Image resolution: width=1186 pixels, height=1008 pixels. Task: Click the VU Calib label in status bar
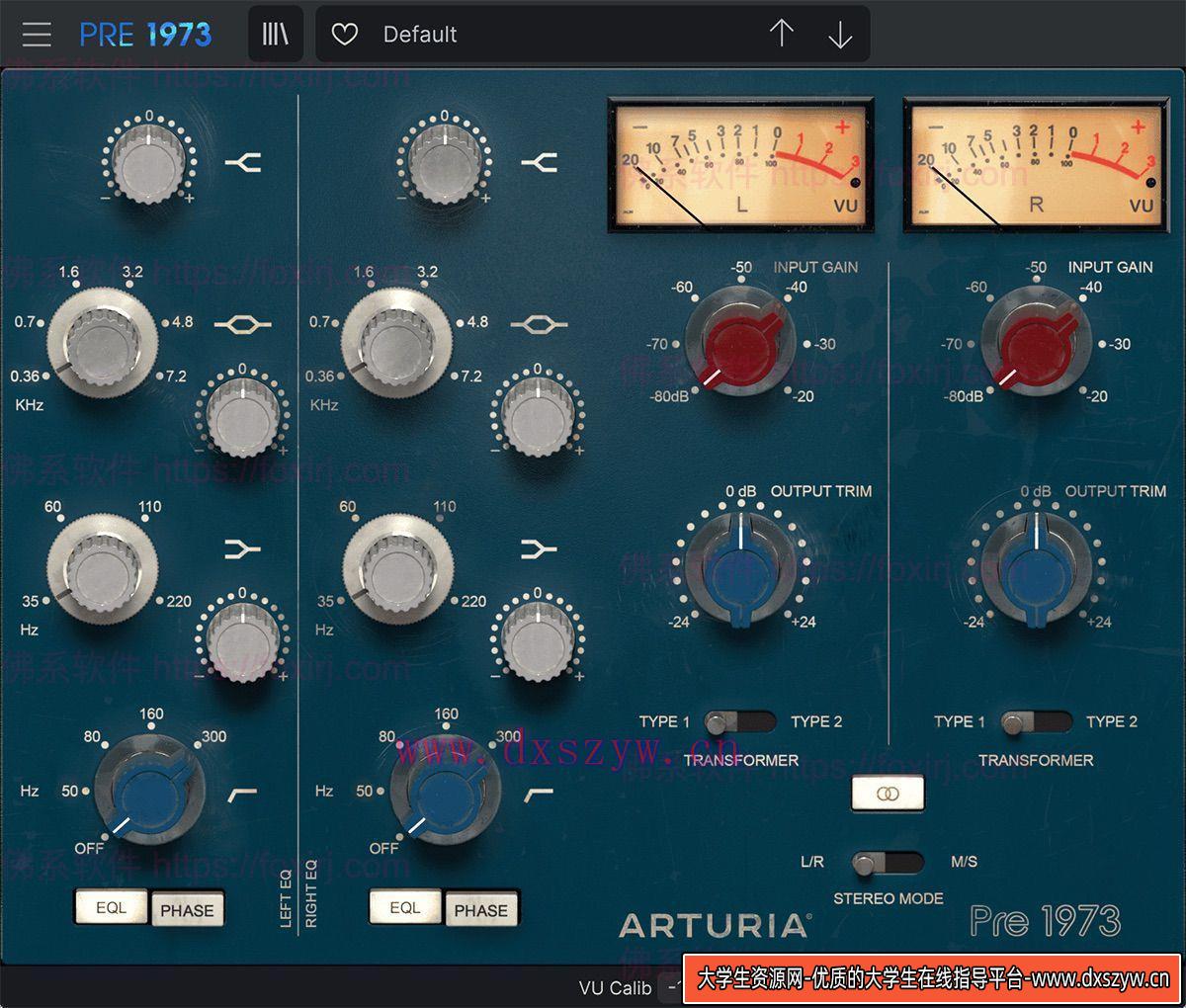tap(615, 988)
